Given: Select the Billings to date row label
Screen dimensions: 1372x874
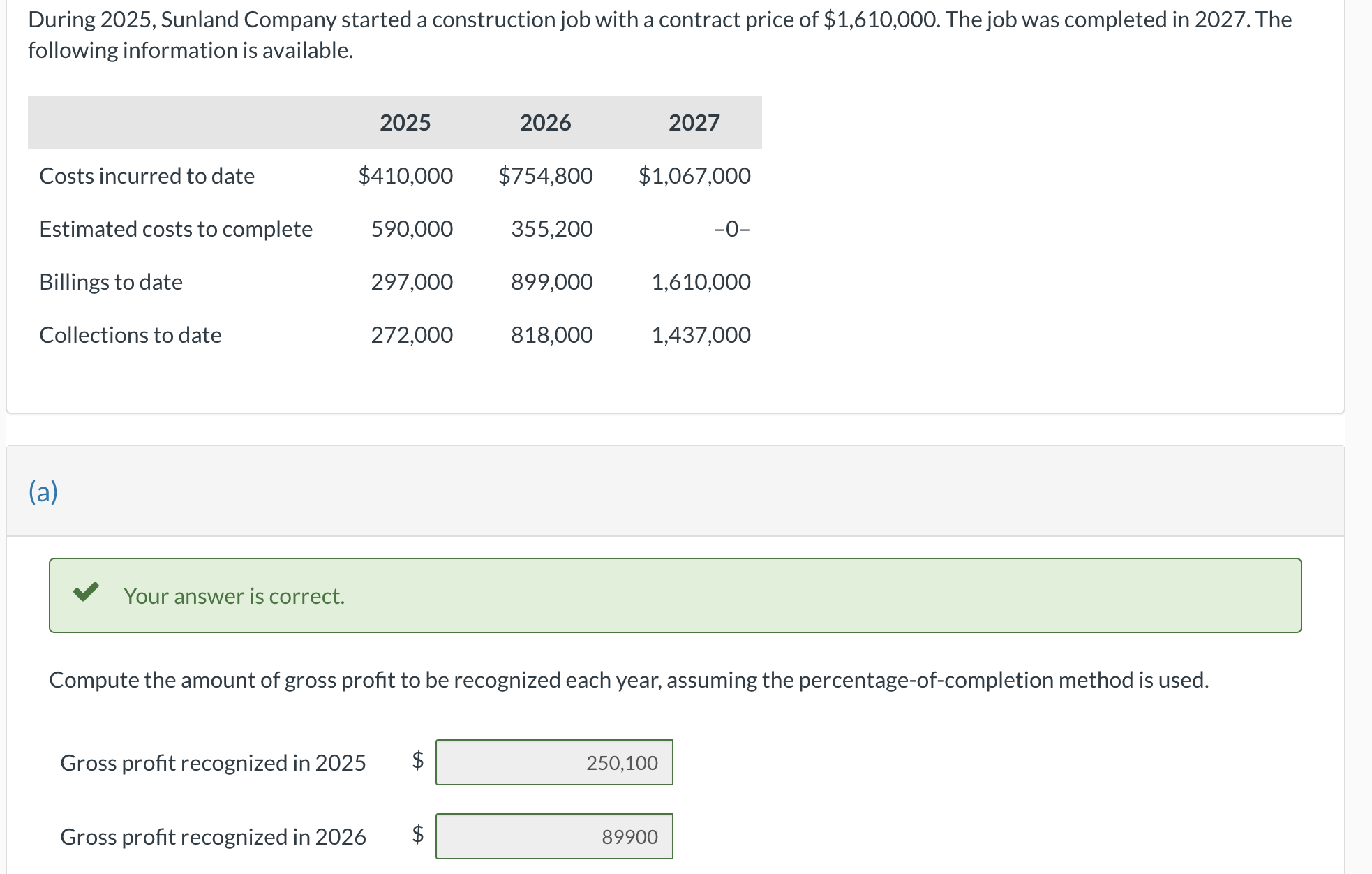Looking at the screenshot, I should (x=111, y=282).
